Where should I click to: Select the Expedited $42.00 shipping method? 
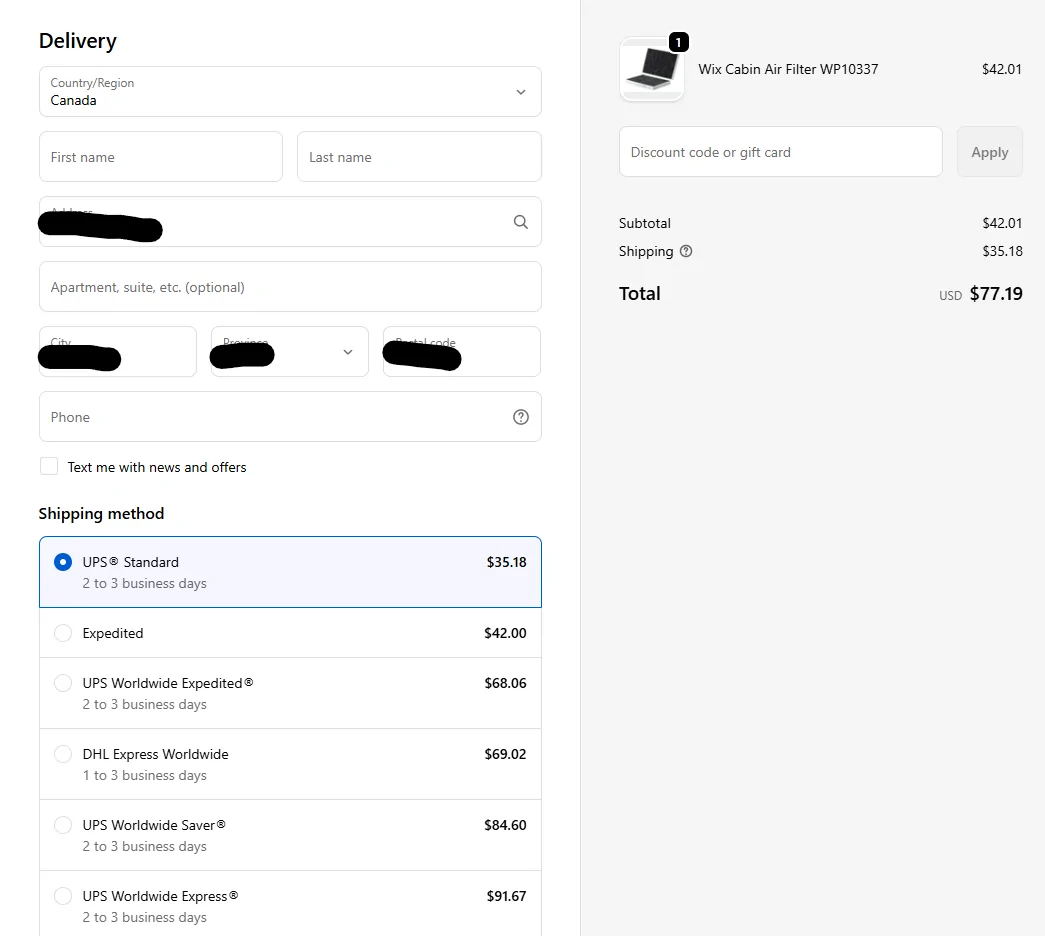[63, 633]
